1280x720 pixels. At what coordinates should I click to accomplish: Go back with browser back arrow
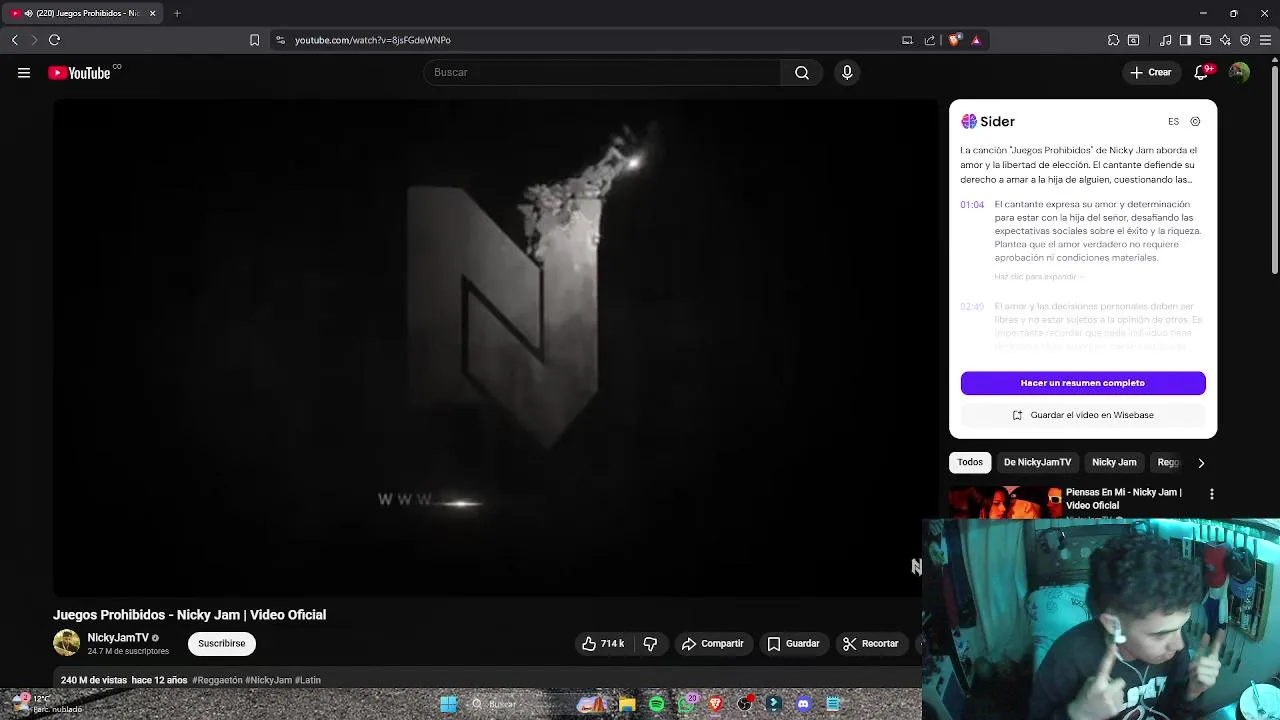tap(14, 40)
